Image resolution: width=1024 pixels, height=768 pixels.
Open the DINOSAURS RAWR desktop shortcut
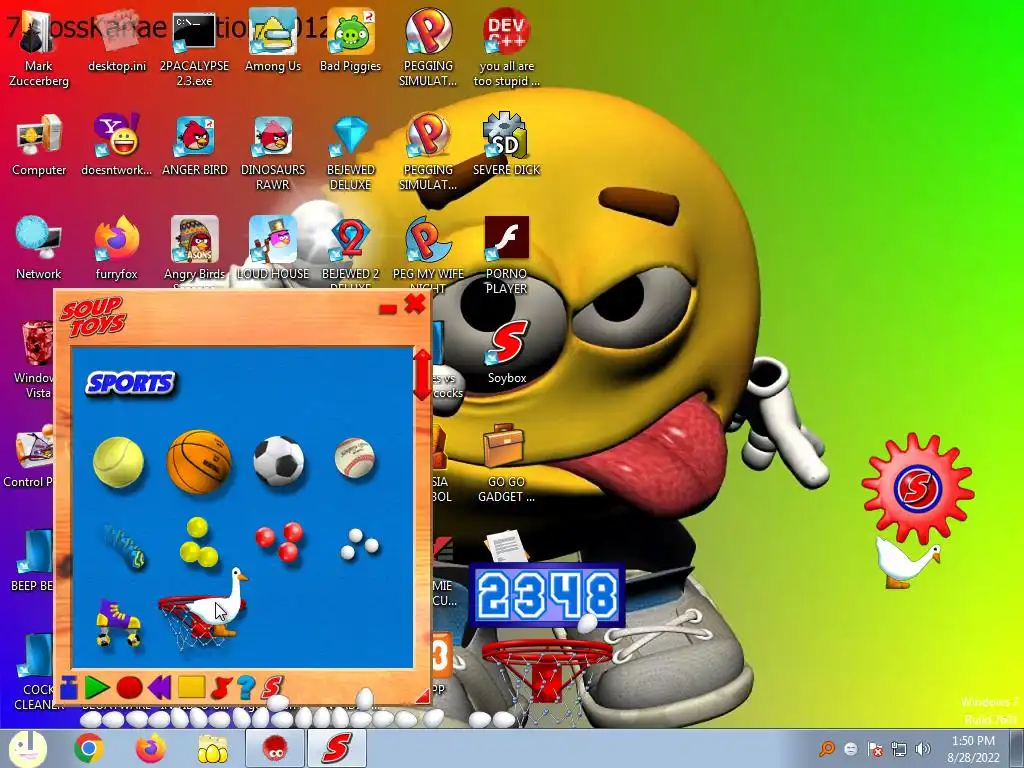pos(272,152)
